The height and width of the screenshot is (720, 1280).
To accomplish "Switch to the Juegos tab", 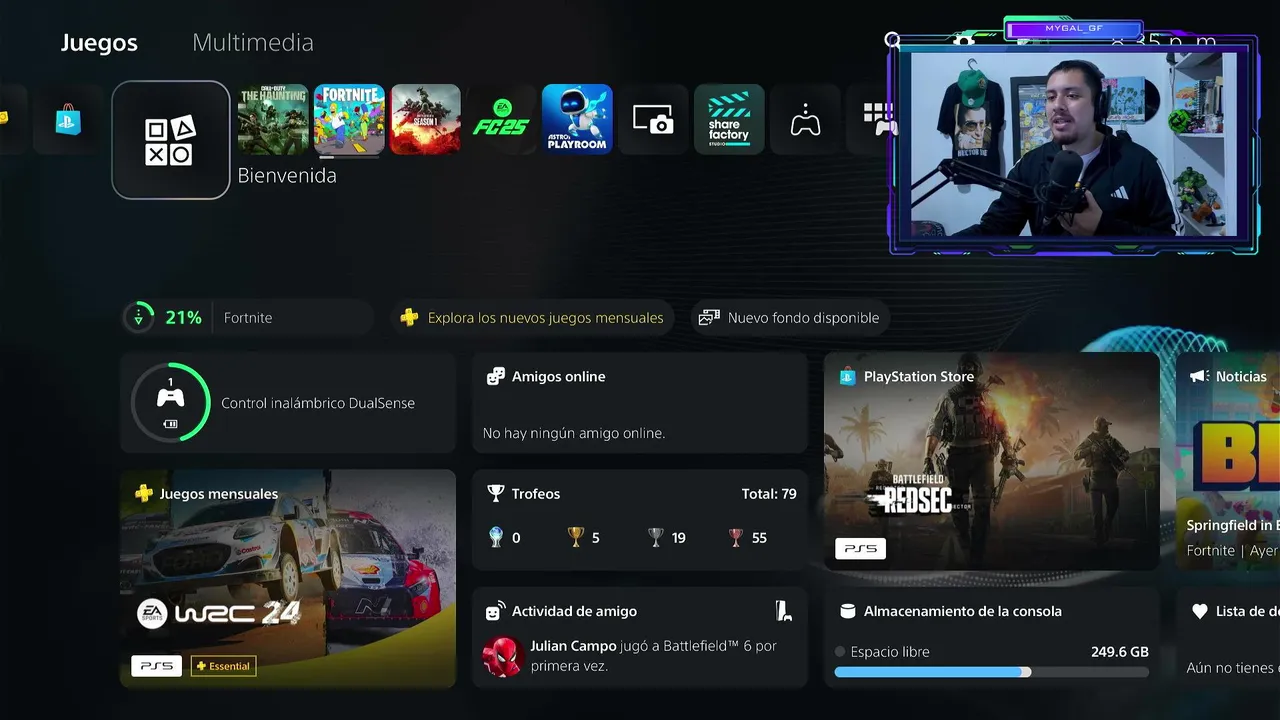I will click(99, 43).
